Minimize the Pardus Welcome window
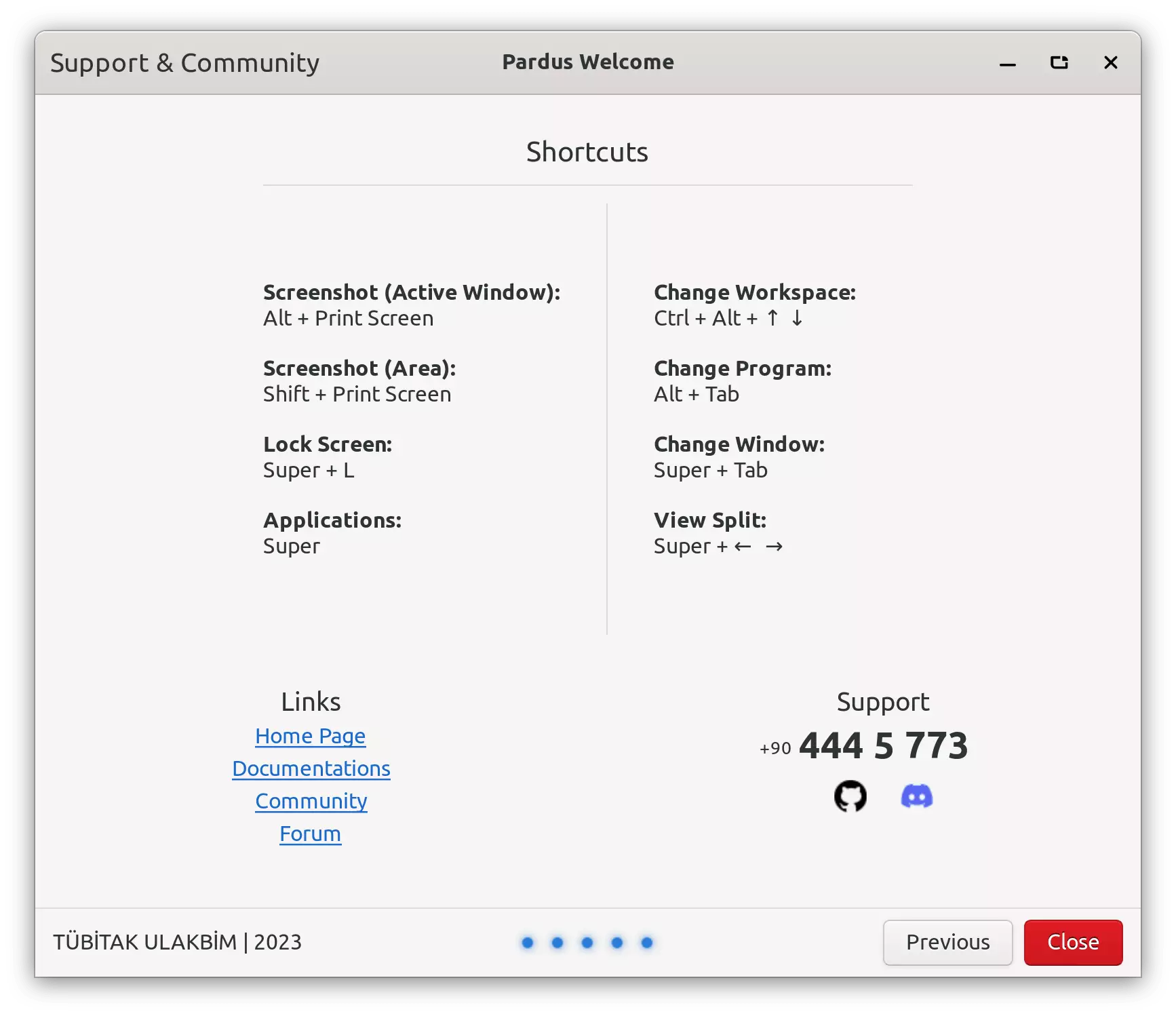The image size is (1176, 1016). point(1007,63)
